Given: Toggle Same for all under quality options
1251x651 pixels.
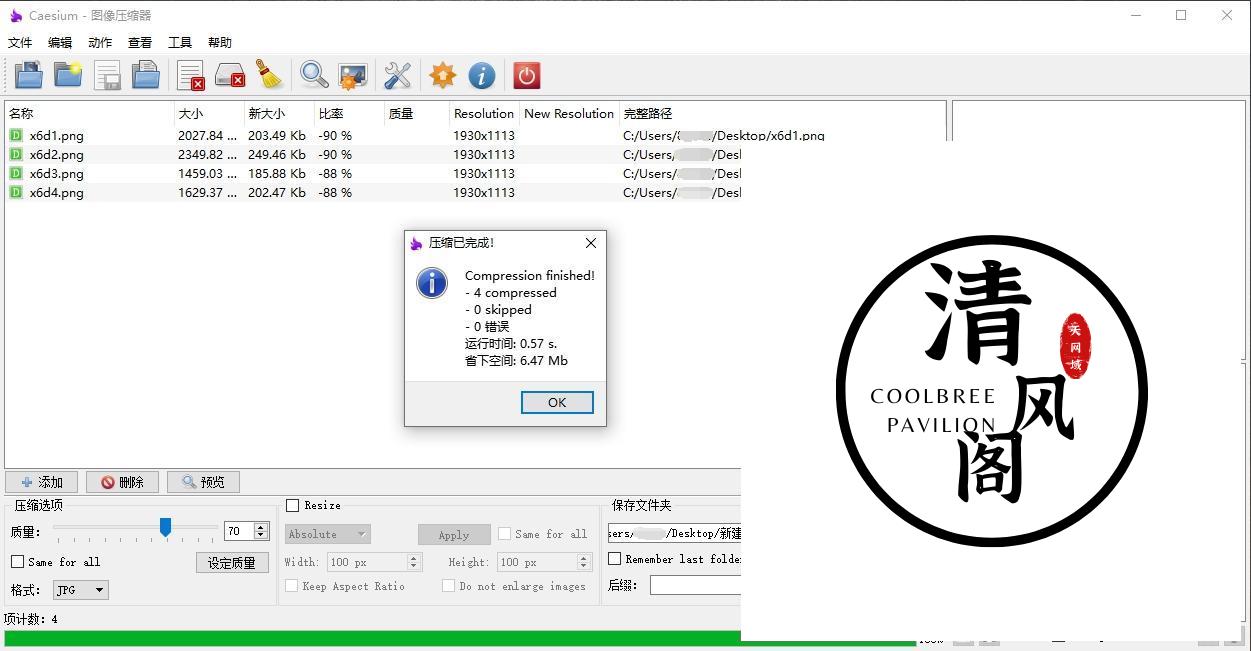Looking at the screenshot, I should point(17,562).
